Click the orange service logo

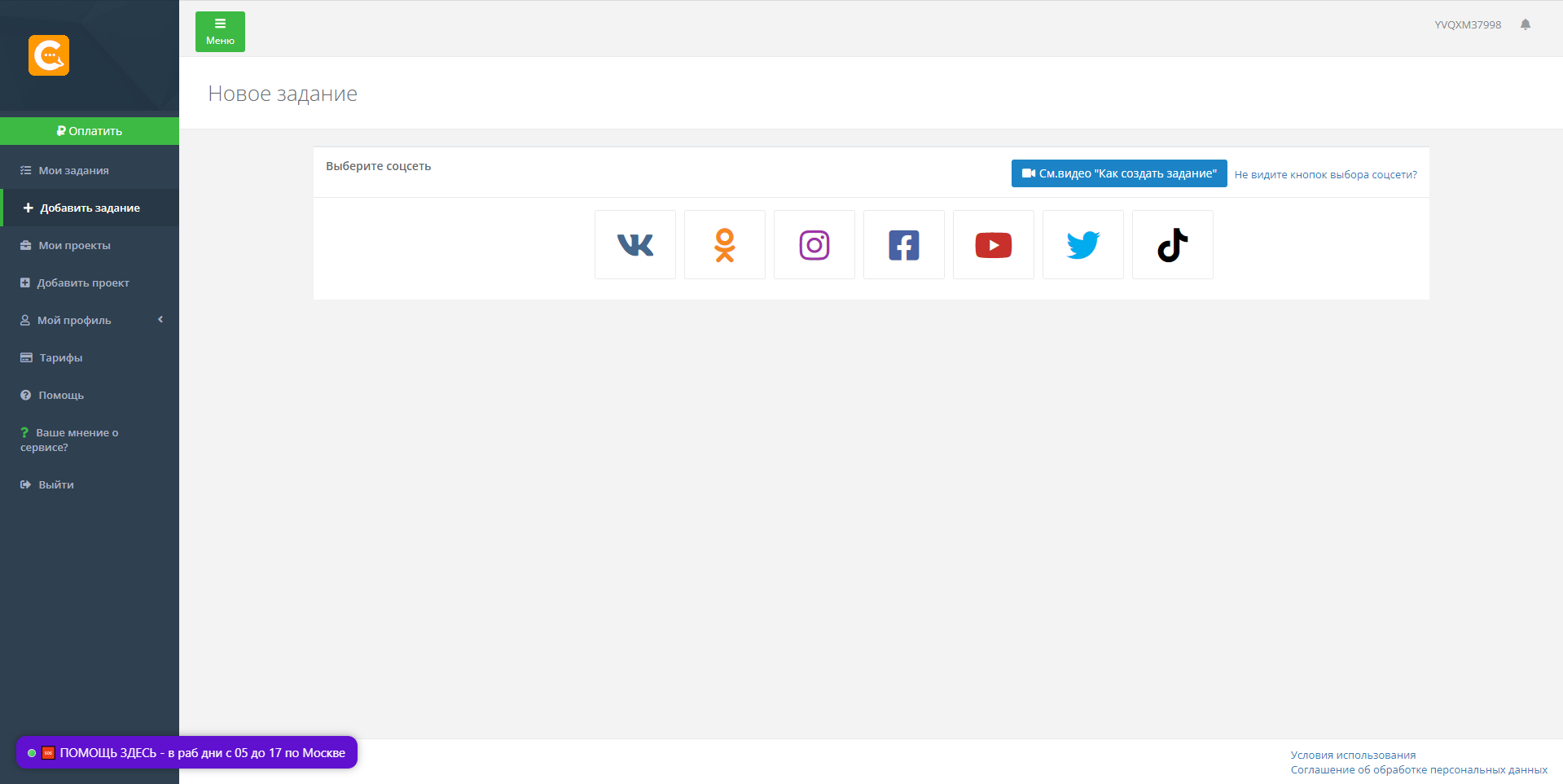[49, 55]
